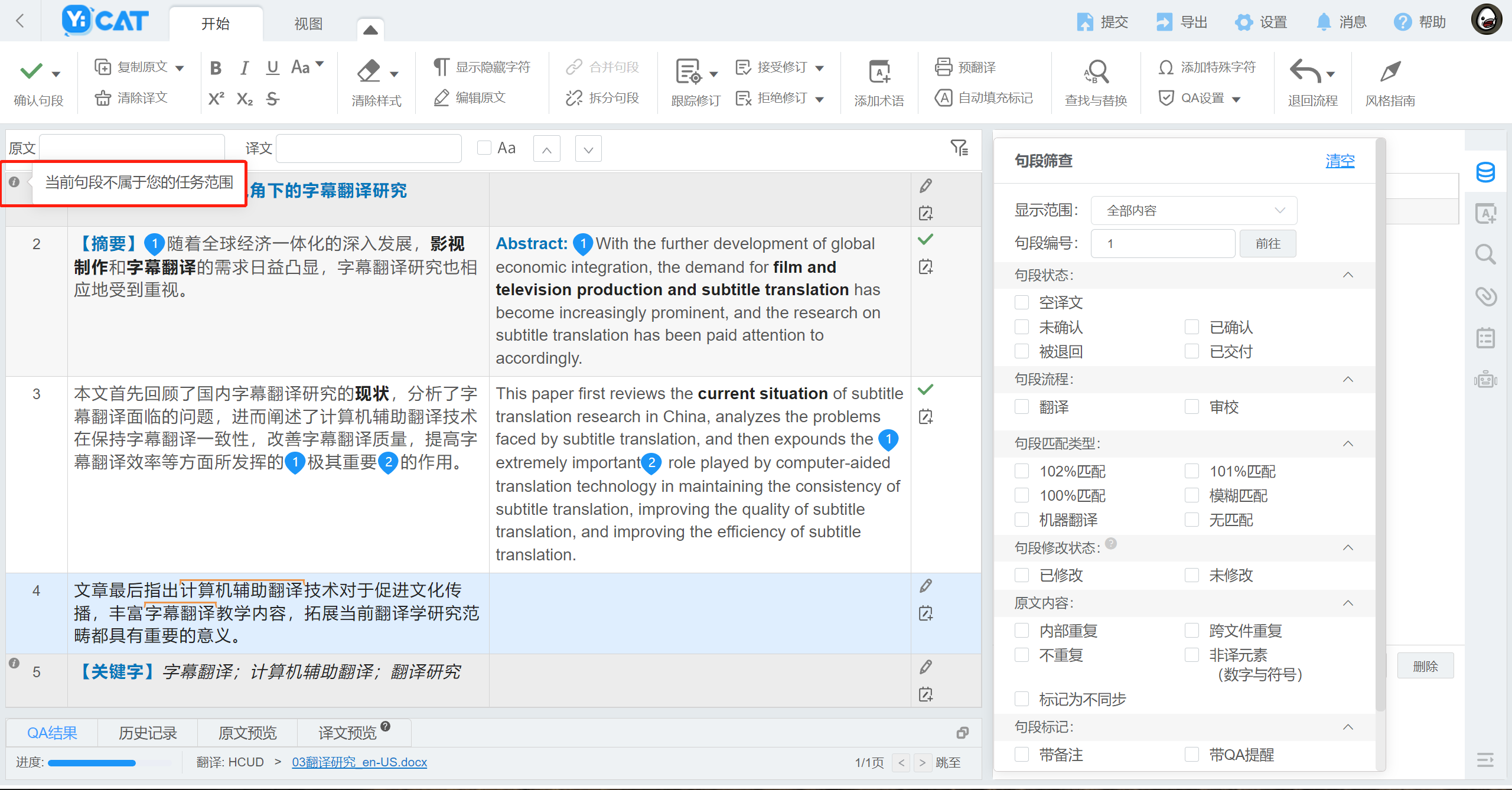Open the 历史记录 tab
This screenshot has width=1512, height=790.
pos(148,733)
